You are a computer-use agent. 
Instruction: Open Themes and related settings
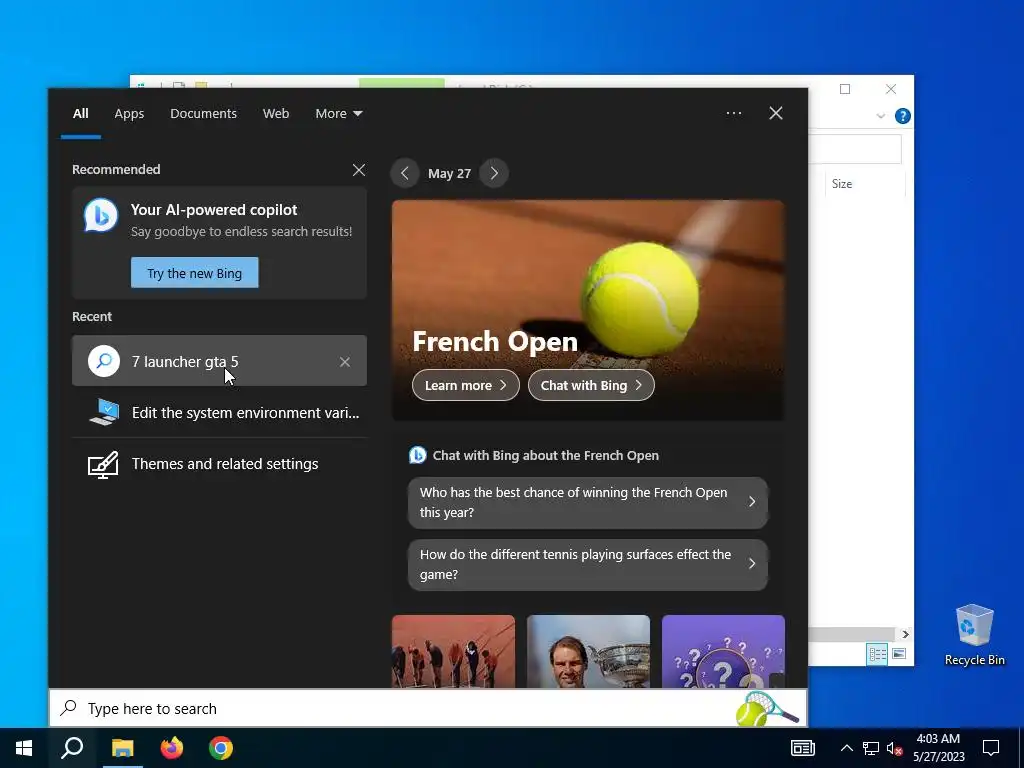tap(219, 464)
